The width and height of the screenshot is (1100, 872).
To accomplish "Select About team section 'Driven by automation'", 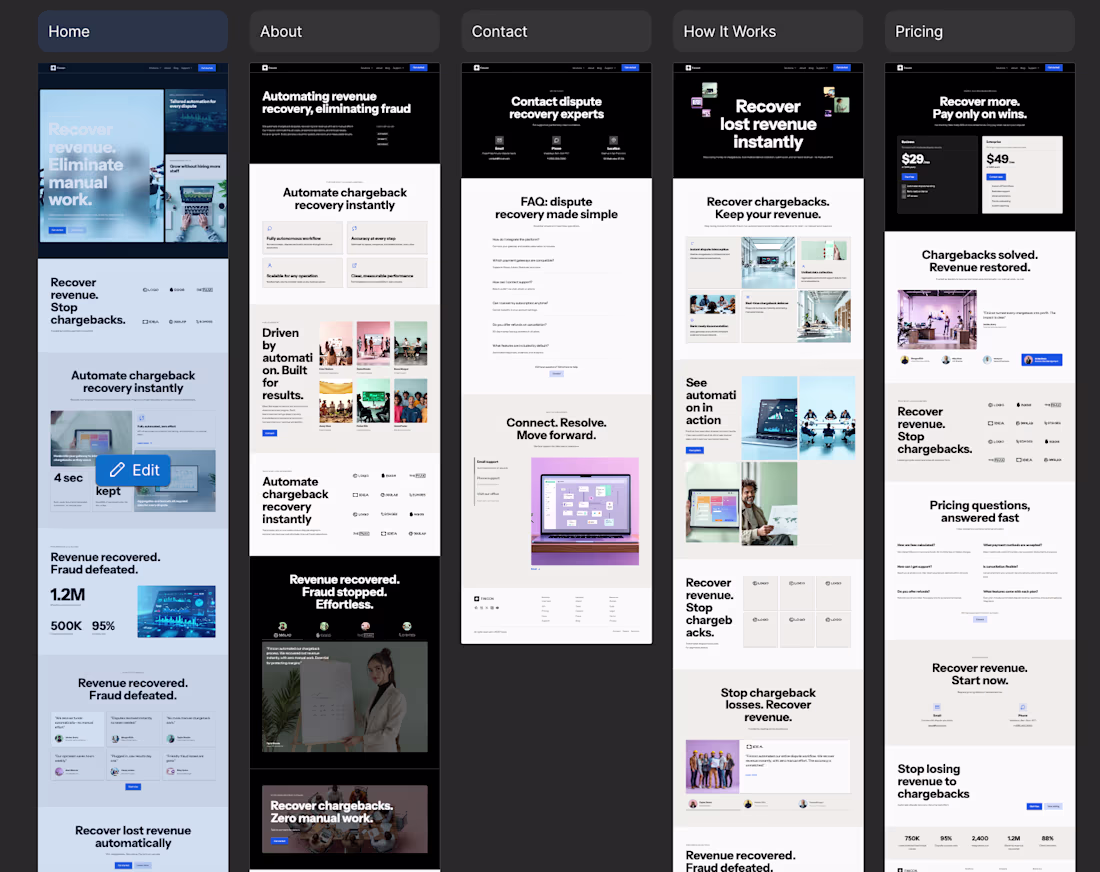I will [x=344, y=379].
